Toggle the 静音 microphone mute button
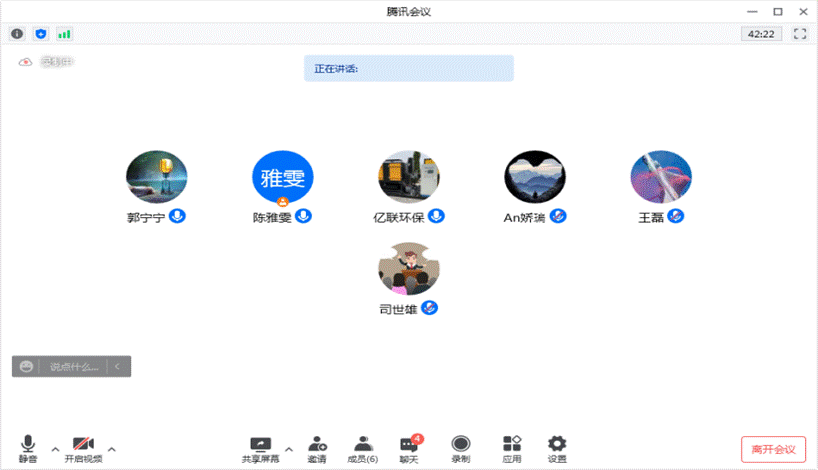Image resolution: width=818 pixels, height=470 pixels. click(28, 448)
